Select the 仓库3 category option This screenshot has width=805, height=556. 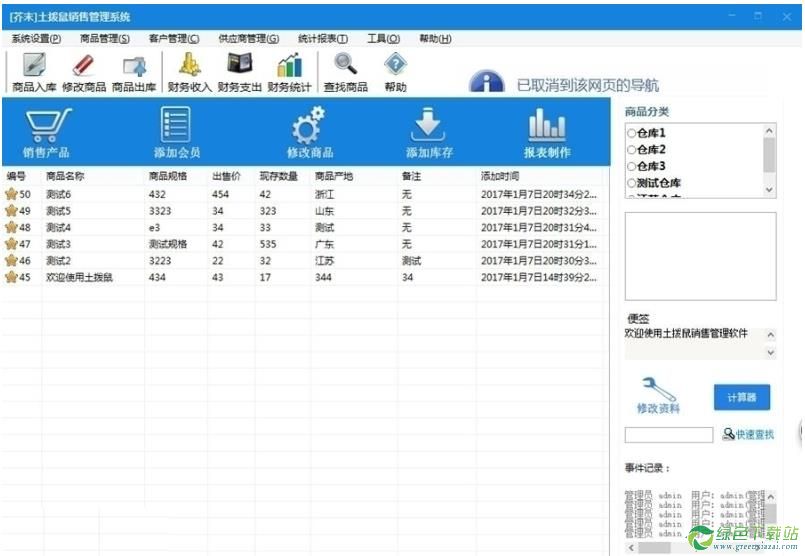coord(631,166)
